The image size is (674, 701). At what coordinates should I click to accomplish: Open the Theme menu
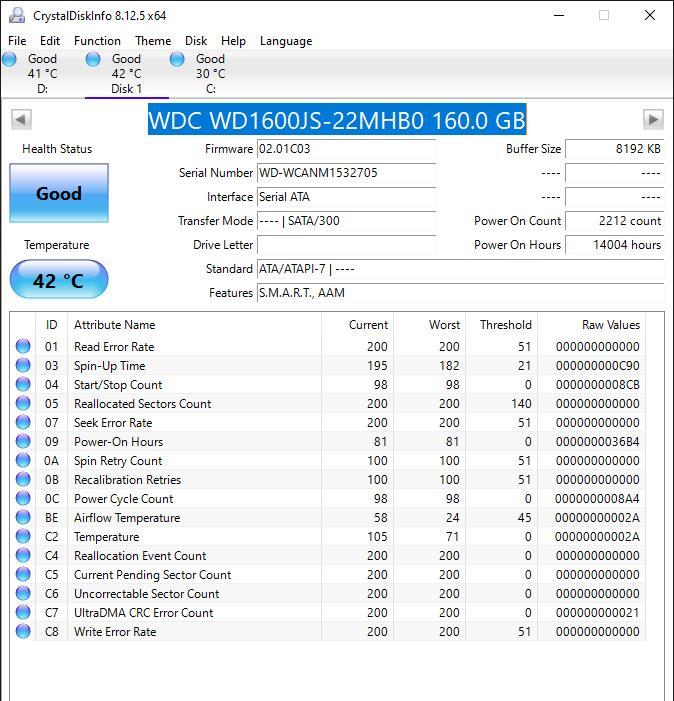pos(153,41)
